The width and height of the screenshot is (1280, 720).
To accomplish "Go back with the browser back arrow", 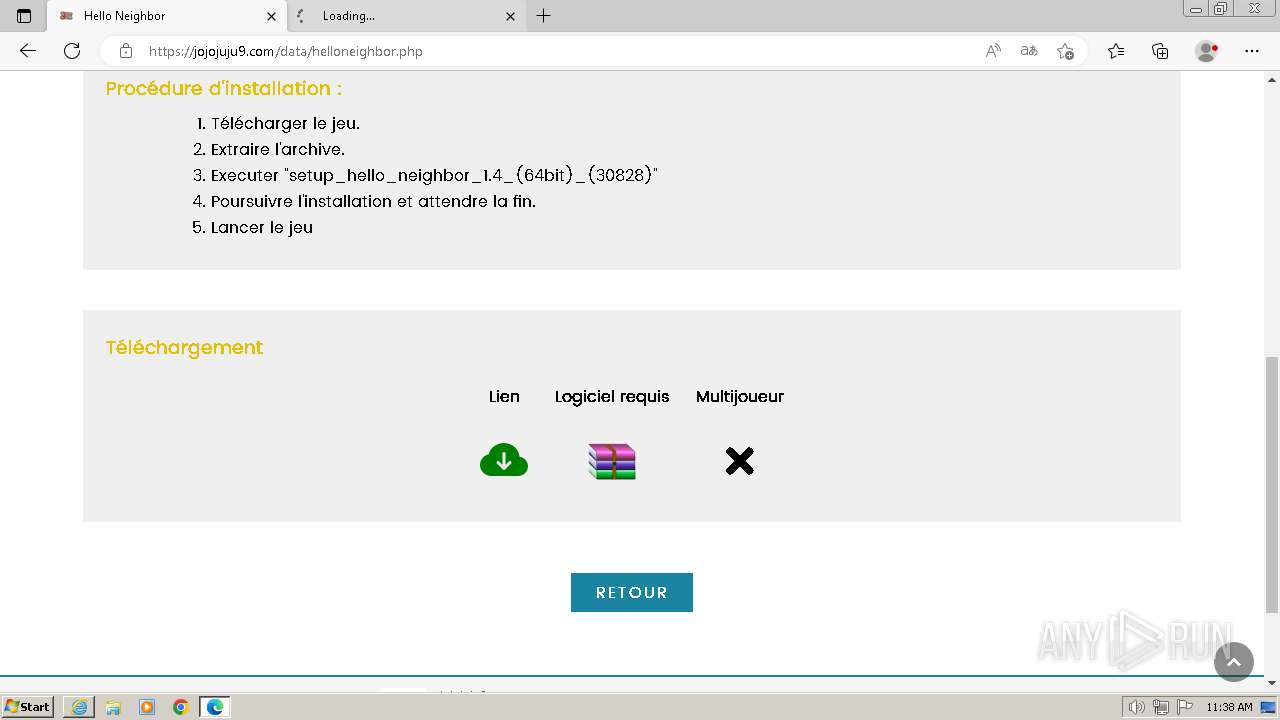I will [x=28, y=51].
